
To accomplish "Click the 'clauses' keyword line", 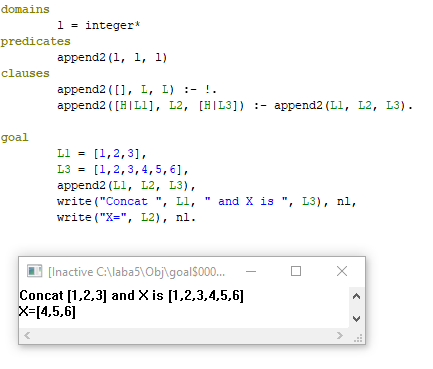I will tap(25, 73).
